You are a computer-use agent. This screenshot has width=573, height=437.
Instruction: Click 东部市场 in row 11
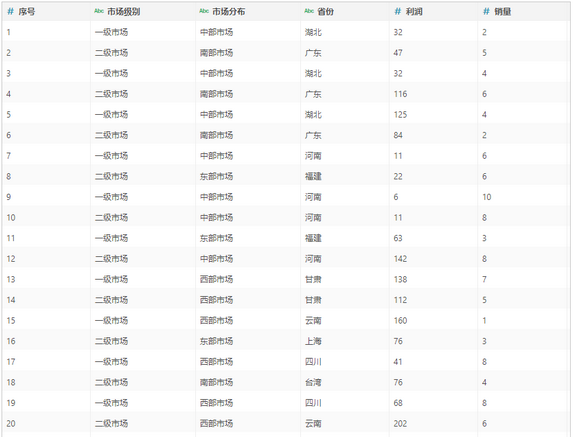point(216,238)
